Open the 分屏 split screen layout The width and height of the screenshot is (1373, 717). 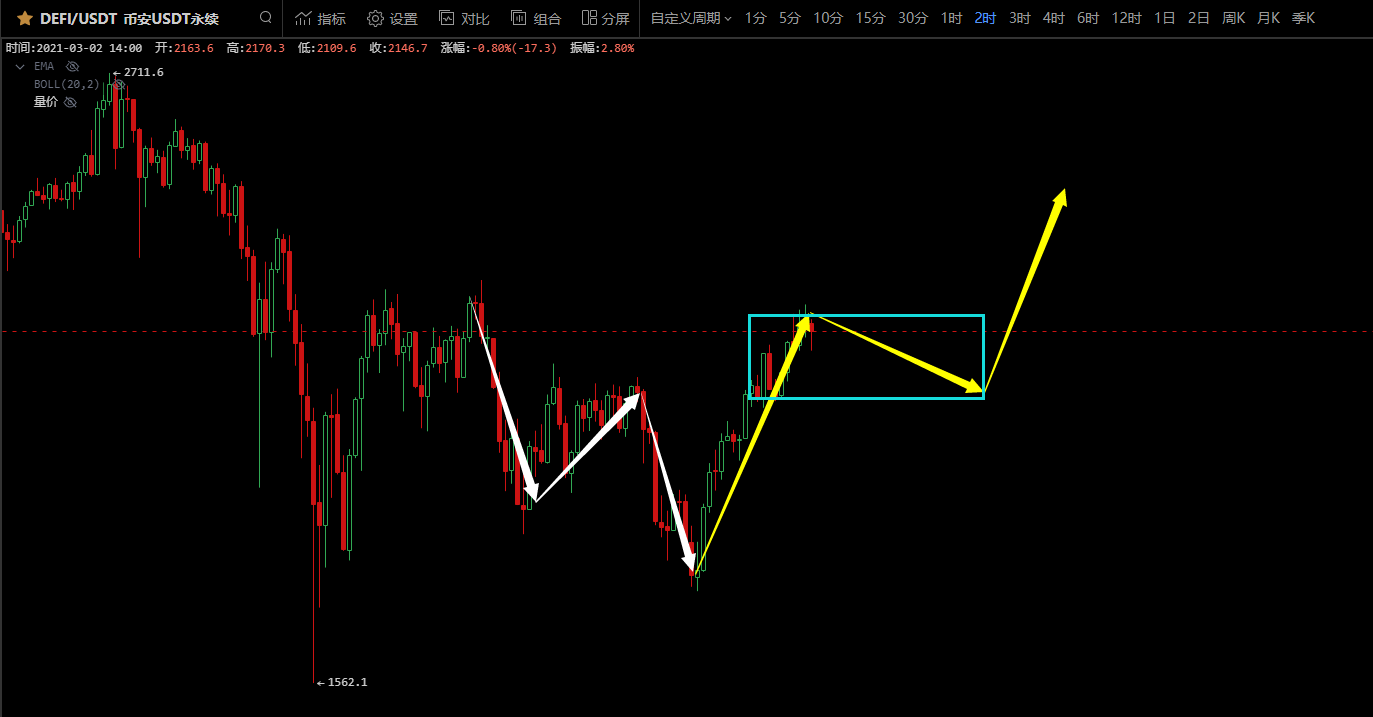pos(605,18)
